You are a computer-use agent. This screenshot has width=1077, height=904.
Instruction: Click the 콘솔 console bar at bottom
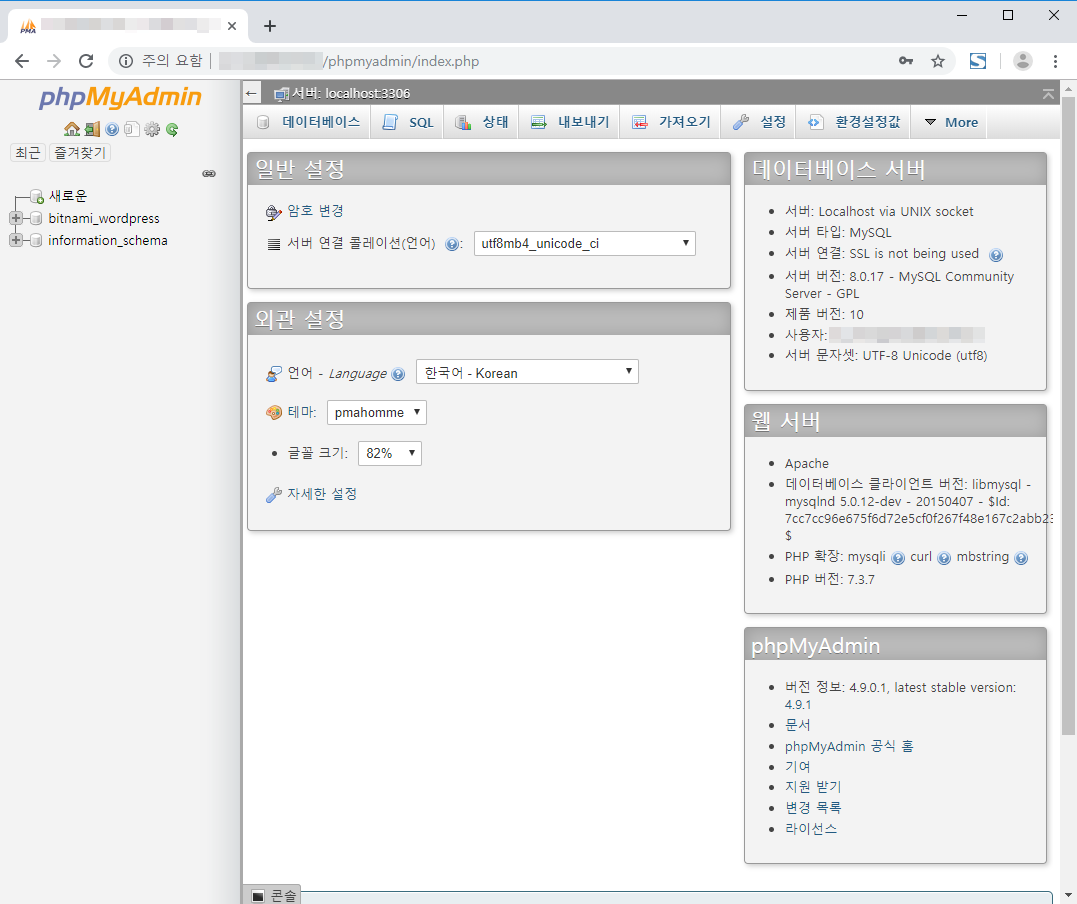273,895
